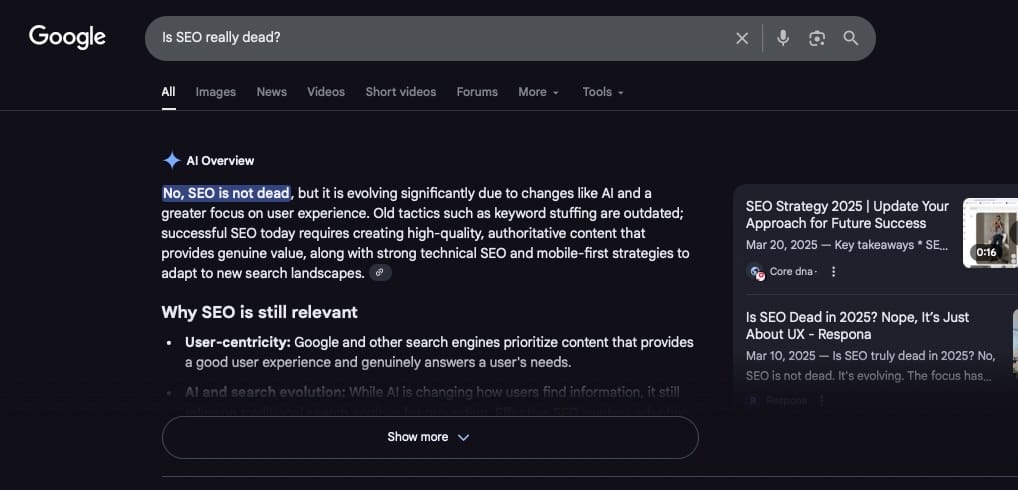Click highlighted text 'No, SEO is not dead'
This screenshot has width=1018, height=490.
tap(226, 193)
